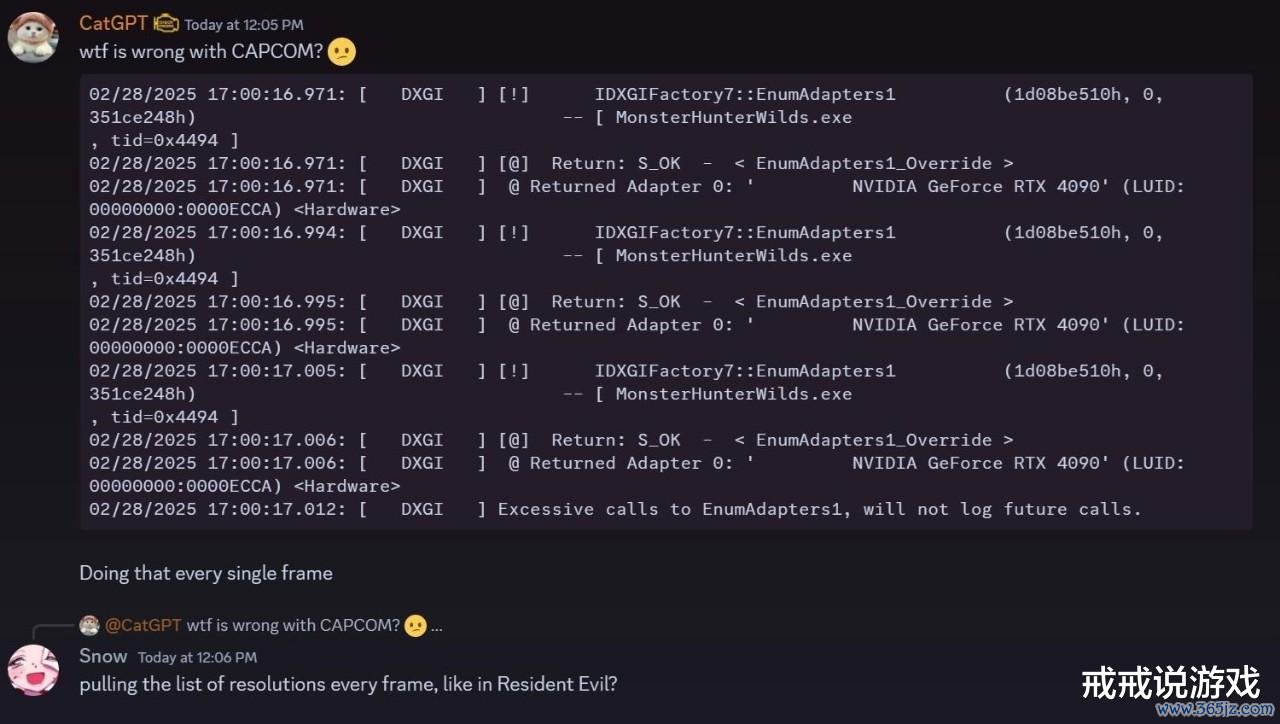The height and width of the screenshot is (724, 1280).
Task: Click the confused emoji in the reply preview
Action: pyautogui.click(x=415, y=626)
